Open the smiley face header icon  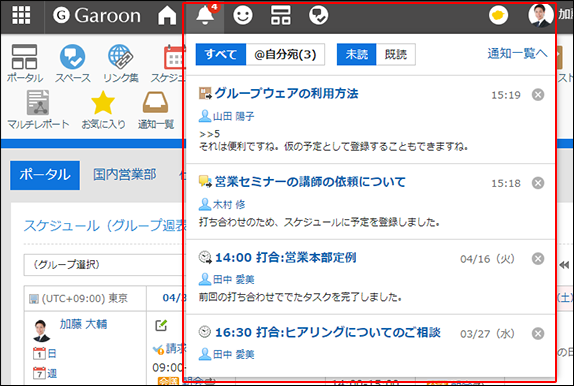tap(243, 16)
